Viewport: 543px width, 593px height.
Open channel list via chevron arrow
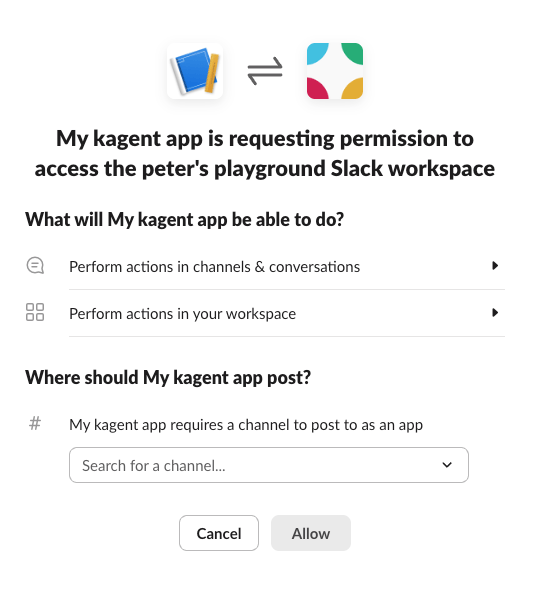click(447, 465)
